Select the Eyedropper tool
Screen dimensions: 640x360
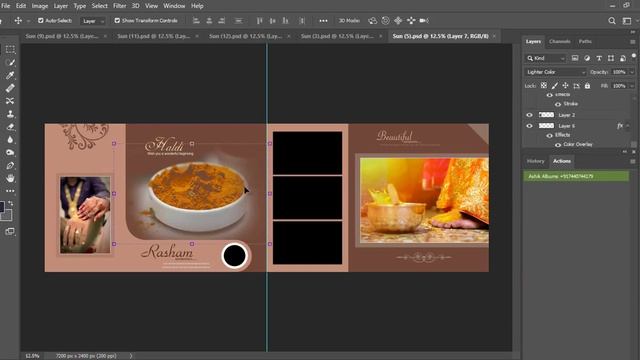coord(10,75)
